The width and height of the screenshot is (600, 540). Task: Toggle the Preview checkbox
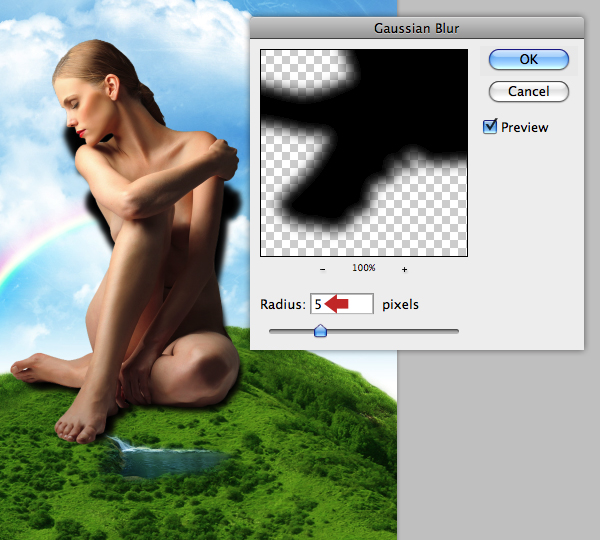tap(490, 126)
